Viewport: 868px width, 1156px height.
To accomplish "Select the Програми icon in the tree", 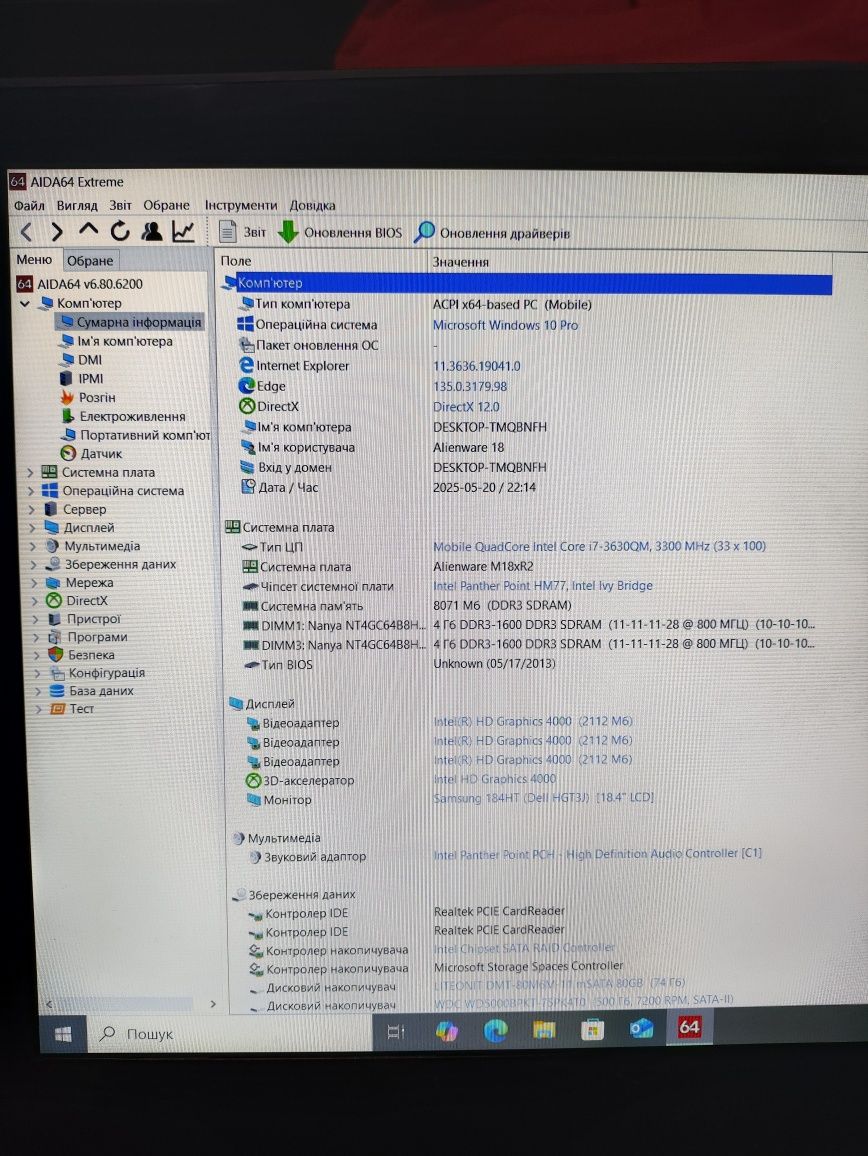I will pyautogui.click(x=55, y=636).
